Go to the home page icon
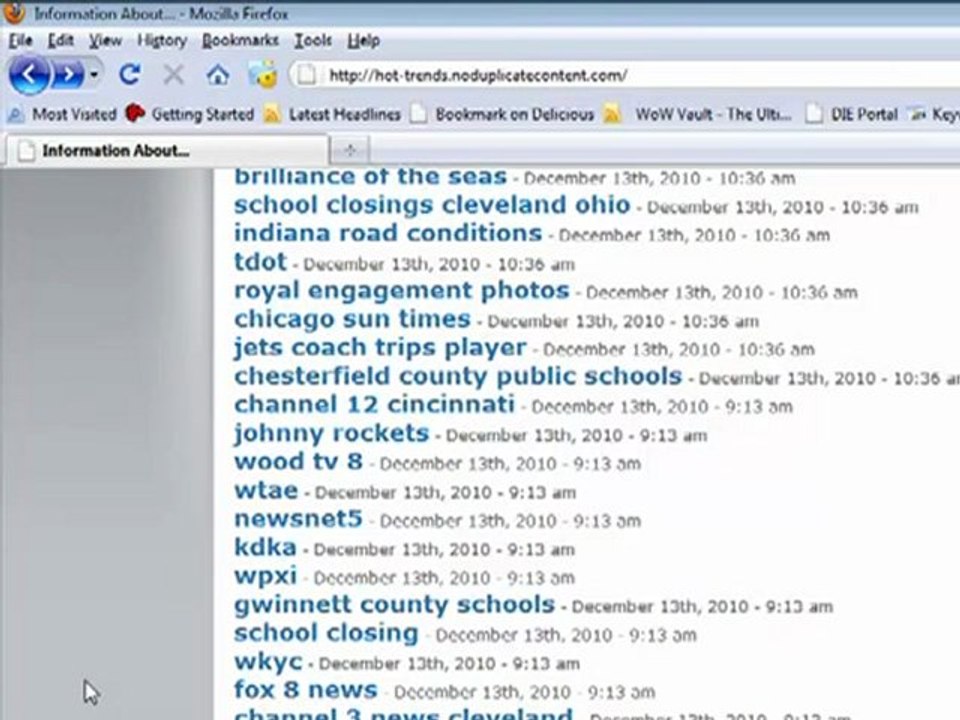 [x=217, y=75]
